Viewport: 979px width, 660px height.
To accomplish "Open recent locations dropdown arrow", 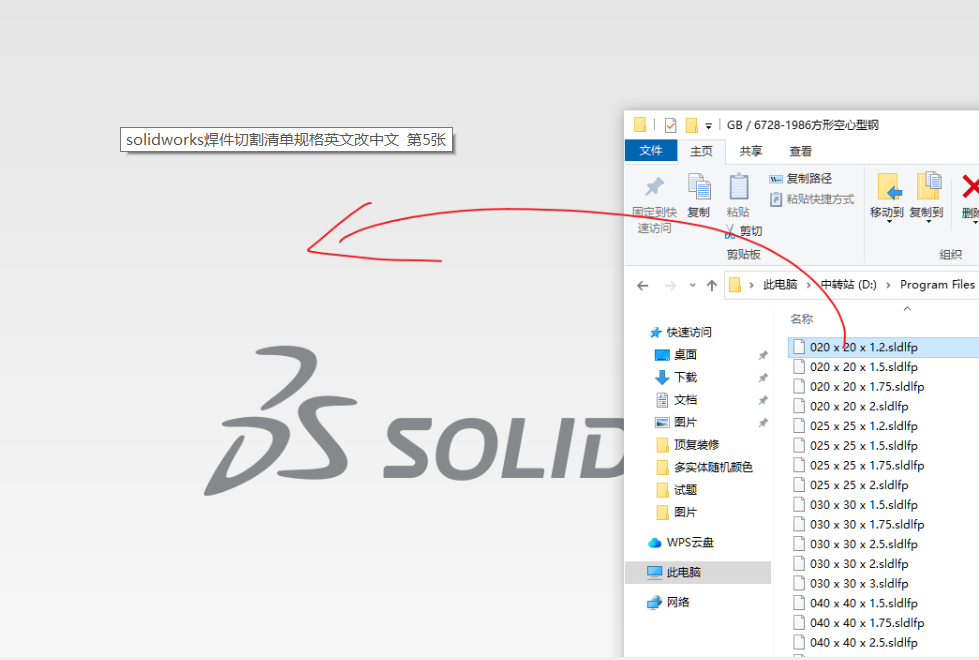I will point(692,285).
